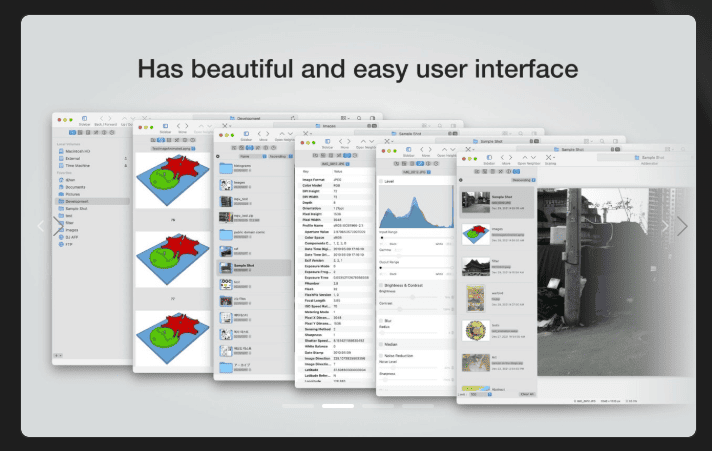Toggle Sidebar icon in the animated image window
This screenshot has height=451, width=712.
pos(165,126)
